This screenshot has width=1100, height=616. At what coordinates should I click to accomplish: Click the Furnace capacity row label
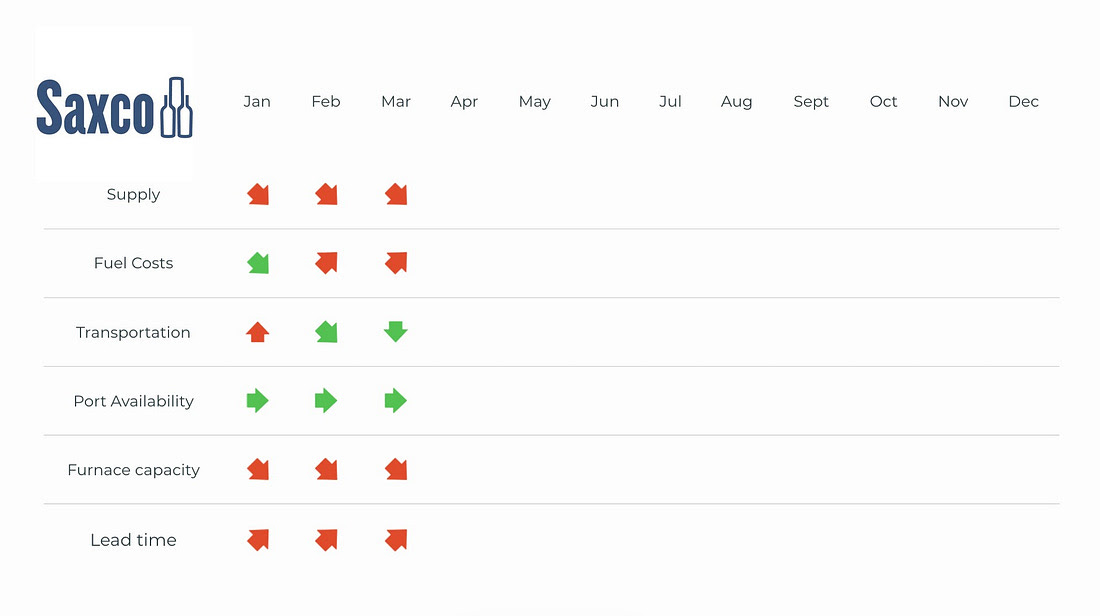click(x=133, y=470)
